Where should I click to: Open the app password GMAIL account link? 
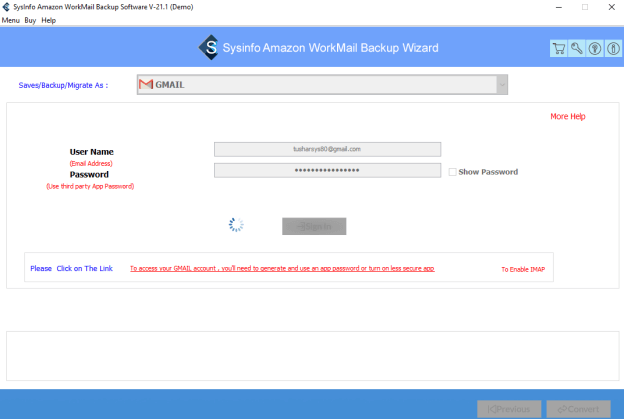(282, 269)
